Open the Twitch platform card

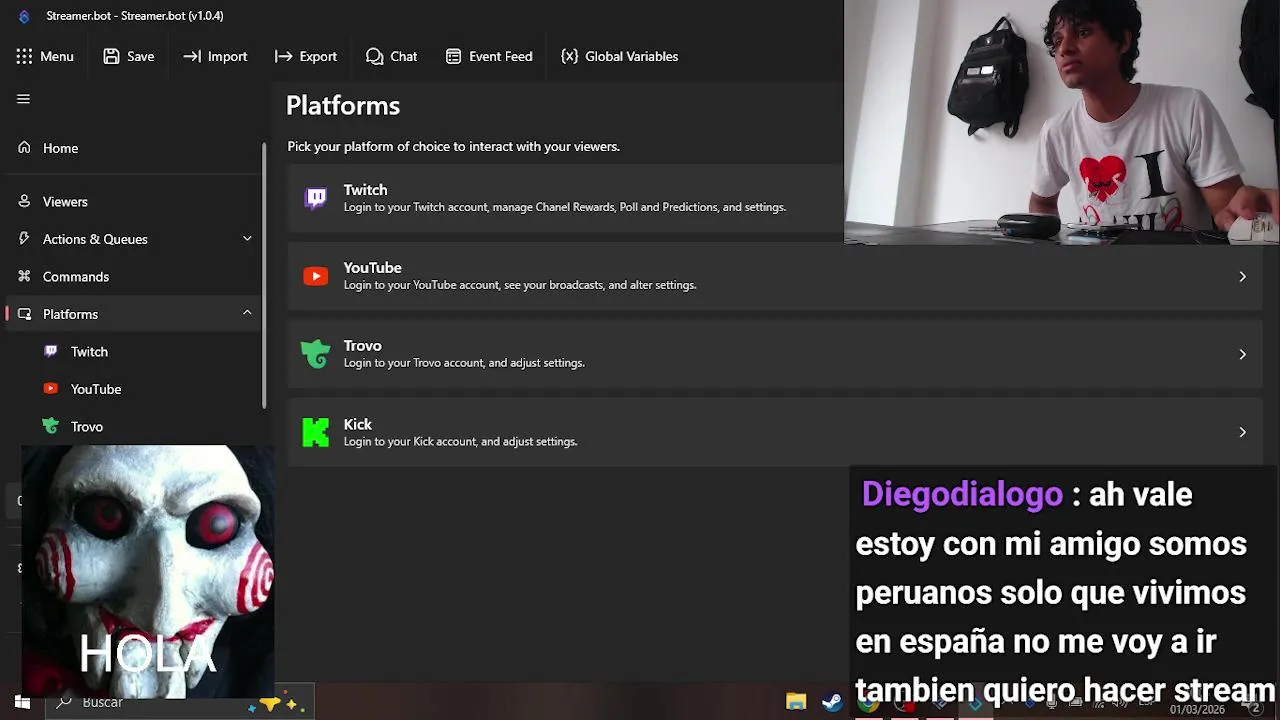[x=565, y=198]
